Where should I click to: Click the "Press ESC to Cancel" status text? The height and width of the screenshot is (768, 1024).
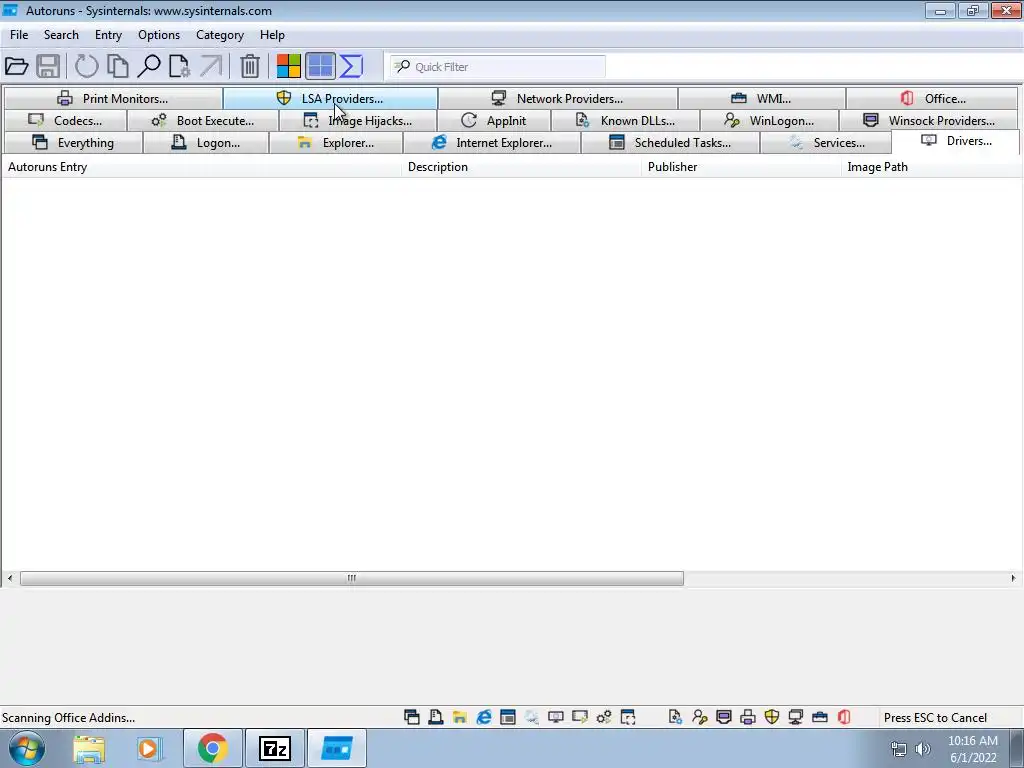(x=935, y=718)
